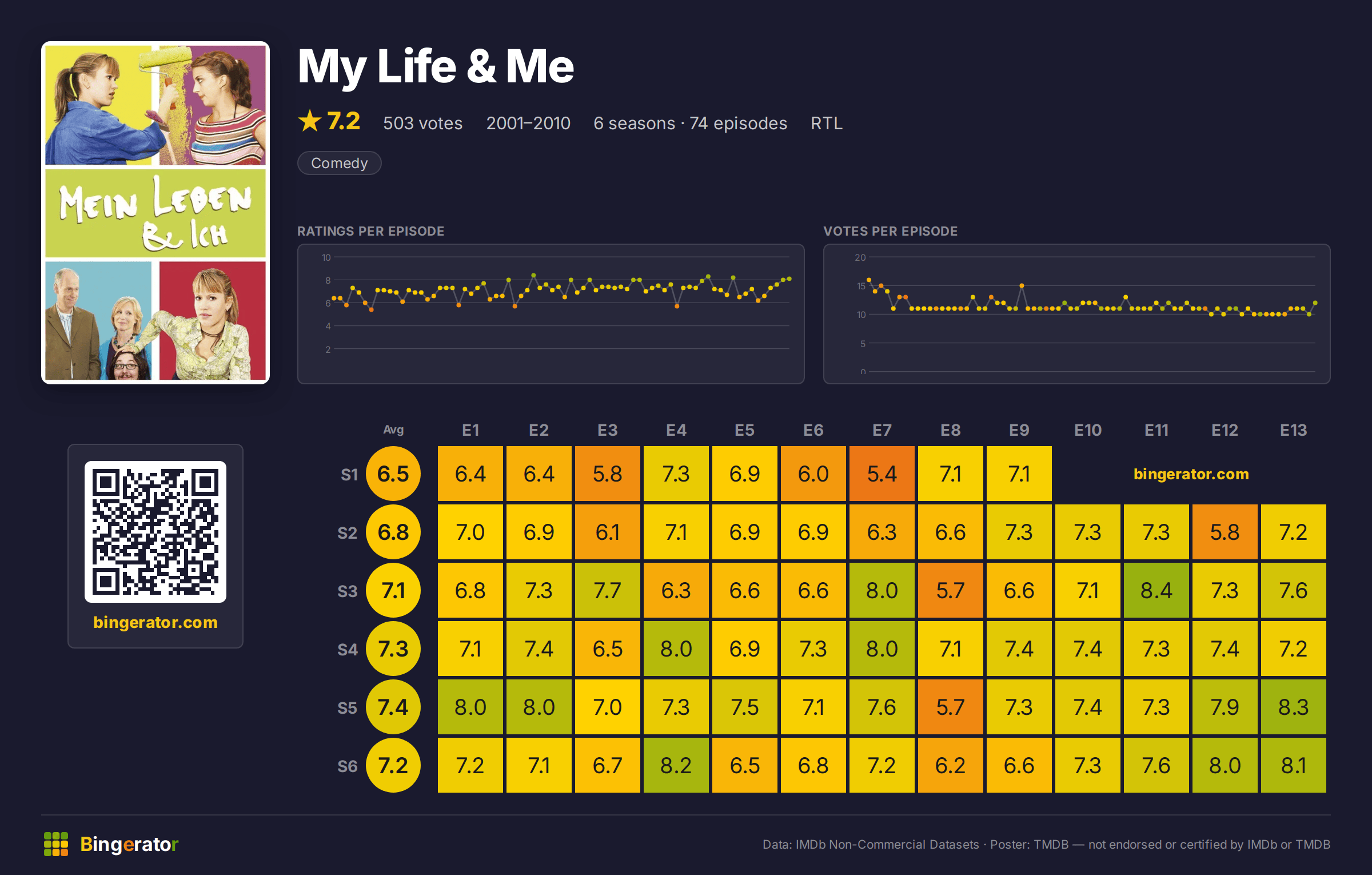Click the E10 column header

coord(1088,430)
